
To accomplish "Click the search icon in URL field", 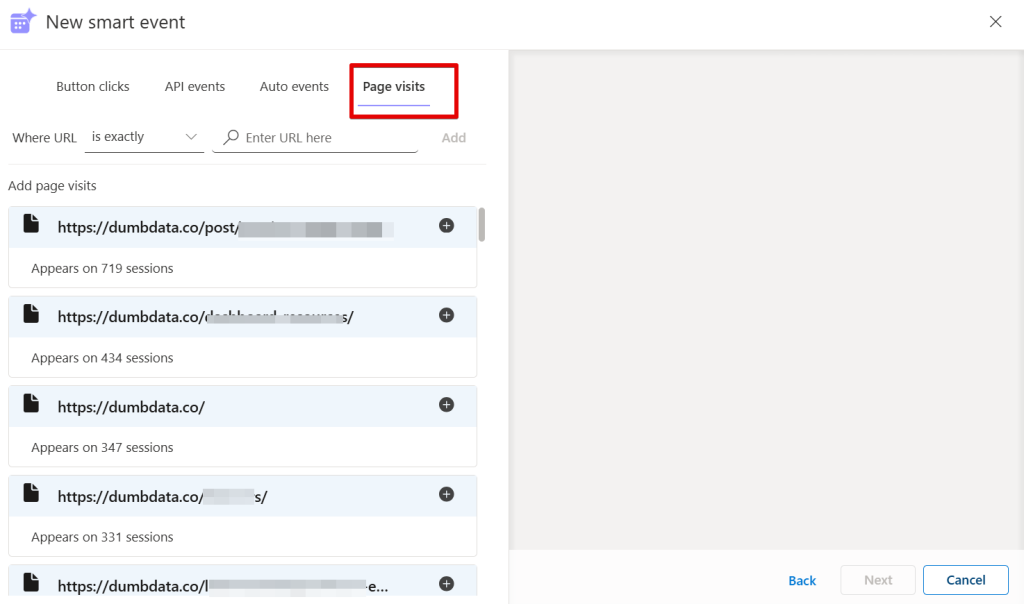I will 231,137.
